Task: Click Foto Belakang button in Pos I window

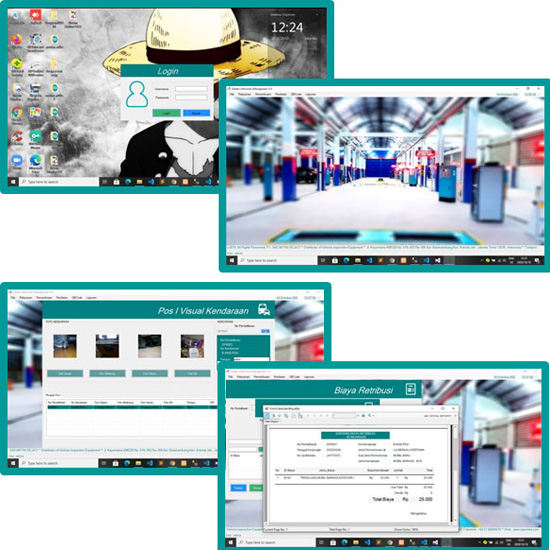Action: (x=107, y=374)
